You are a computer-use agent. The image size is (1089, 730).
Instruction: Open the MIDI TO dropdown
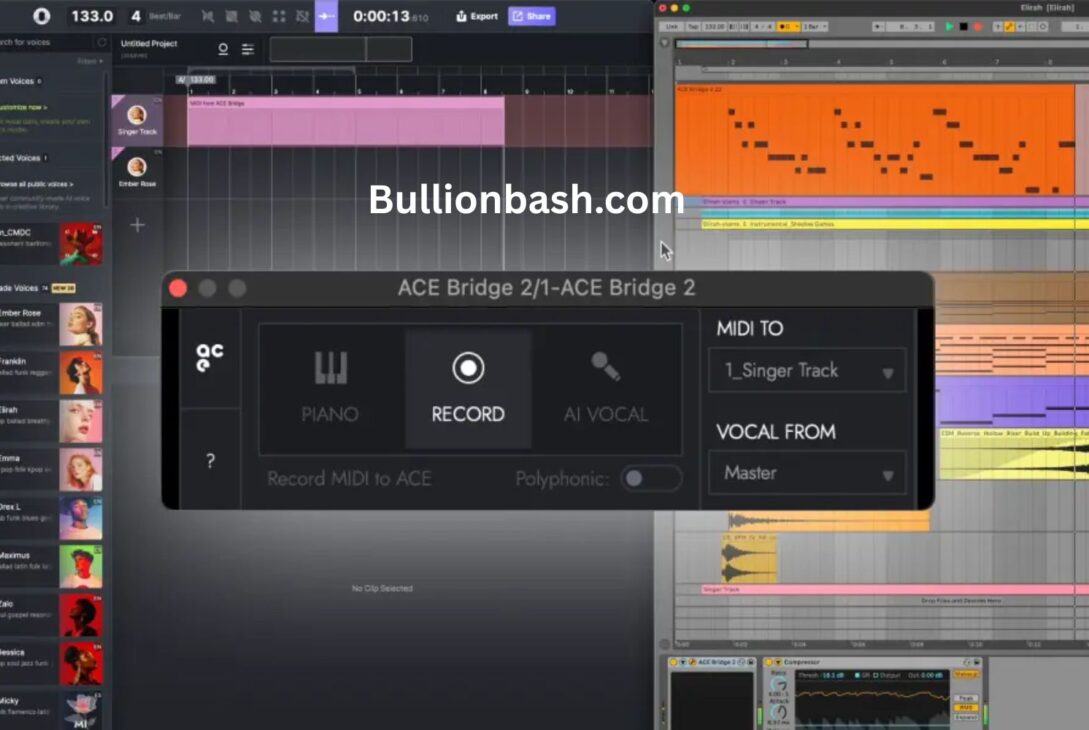coord(806,371)
